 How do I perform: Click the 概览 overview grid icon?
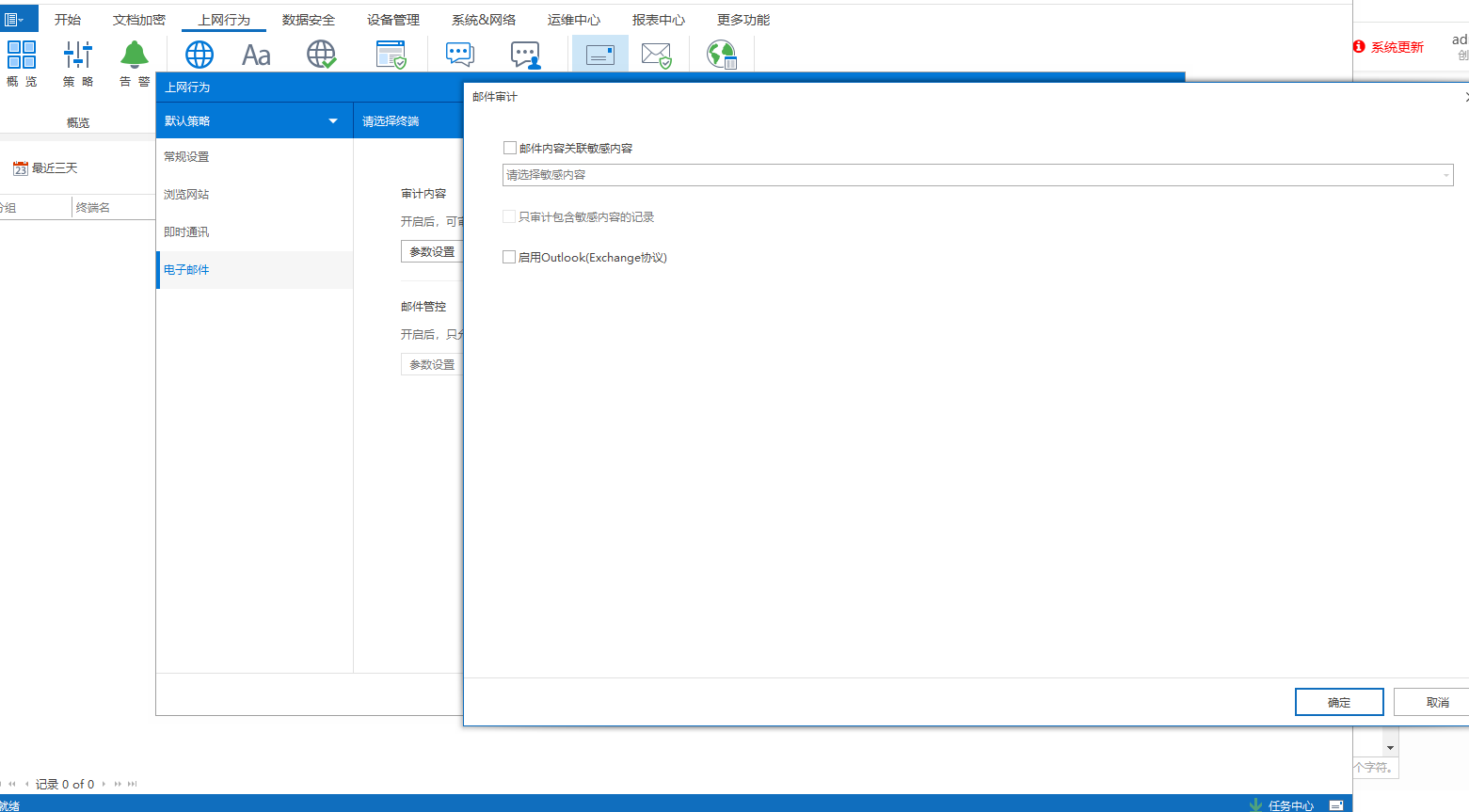coord(21,55)
